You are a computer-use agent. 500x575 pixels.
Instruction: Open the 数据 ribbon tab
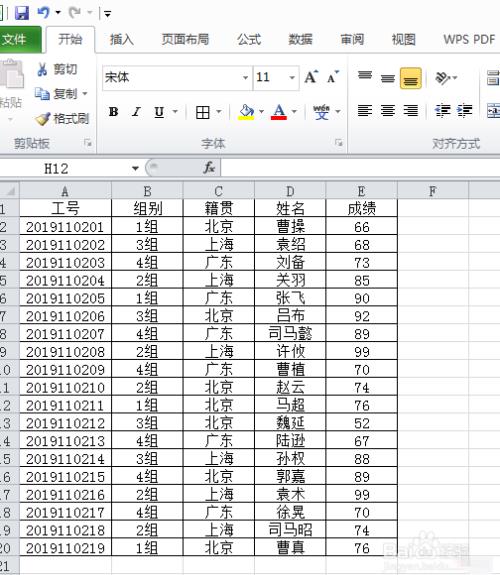tap(300, 39)
